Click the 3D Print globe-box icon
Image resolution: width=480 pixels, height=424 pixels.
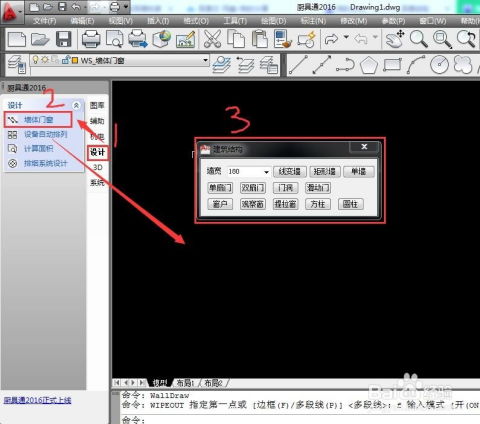tap(162, 39)
